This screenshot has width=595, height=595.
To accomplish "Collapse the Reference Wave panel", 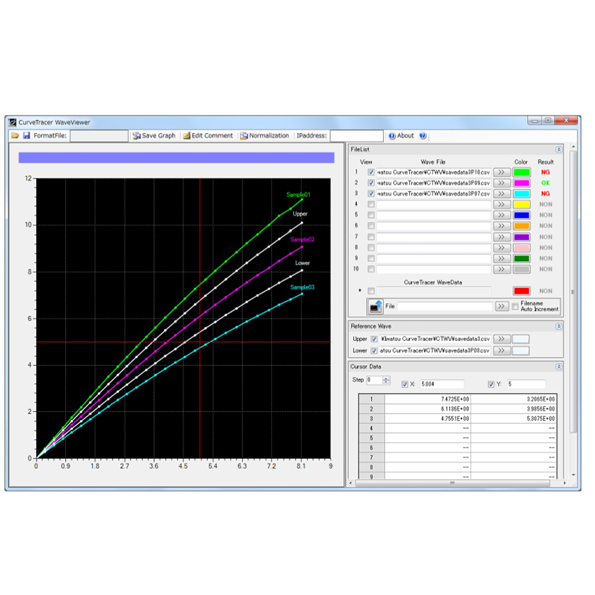I will pyautogui.click(x=559, y=326).
